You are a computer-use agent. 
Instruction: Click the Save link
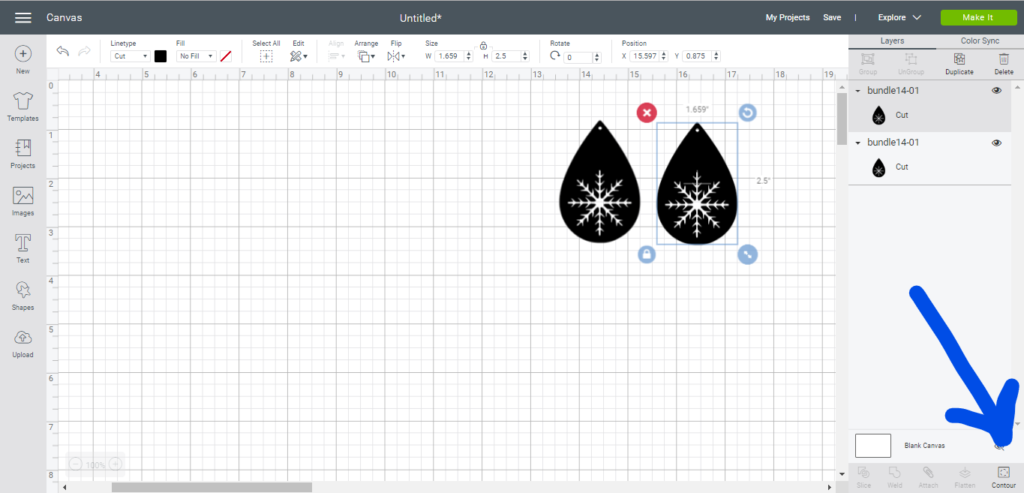pyautogui.click(x=832, y=18)
